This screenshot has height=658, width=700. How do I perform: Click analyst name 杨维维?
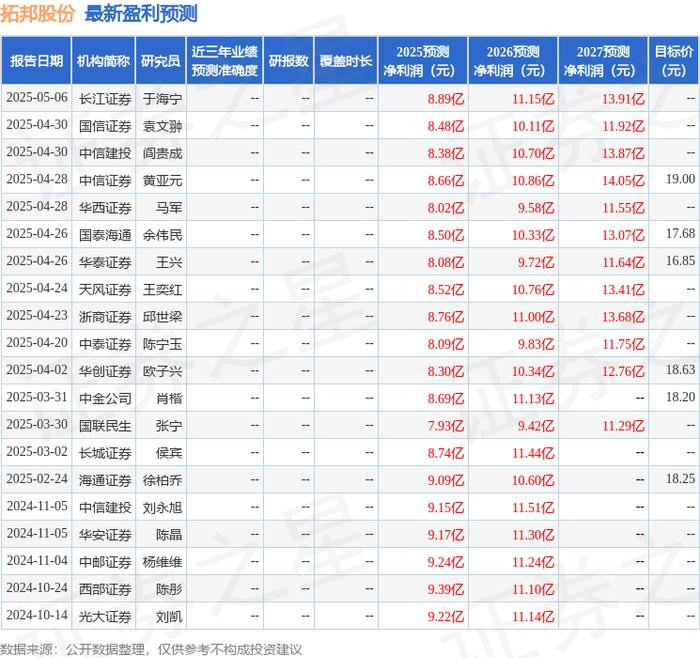pos(162,562)
